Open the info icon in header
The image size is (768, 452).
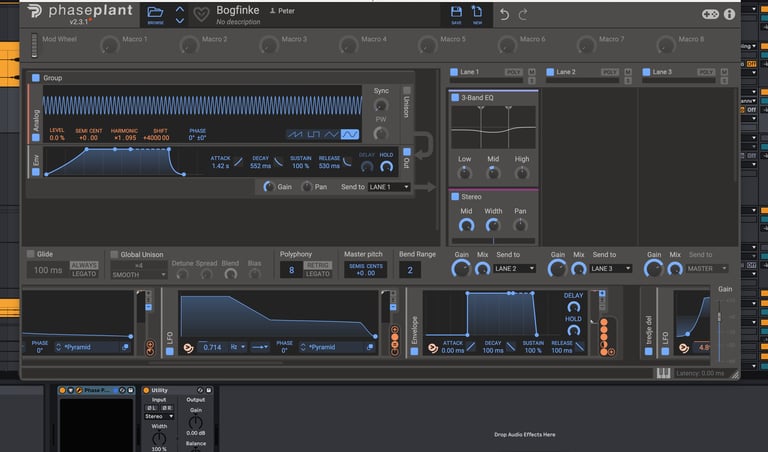[x=729, y=14]
